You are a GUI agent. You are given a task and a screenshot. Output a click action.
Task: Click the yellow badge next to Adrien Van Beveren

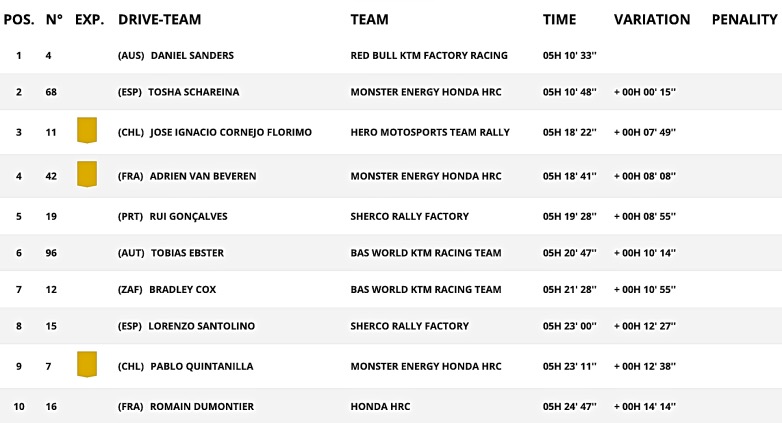pyautogui.click(x=87, y=175)
